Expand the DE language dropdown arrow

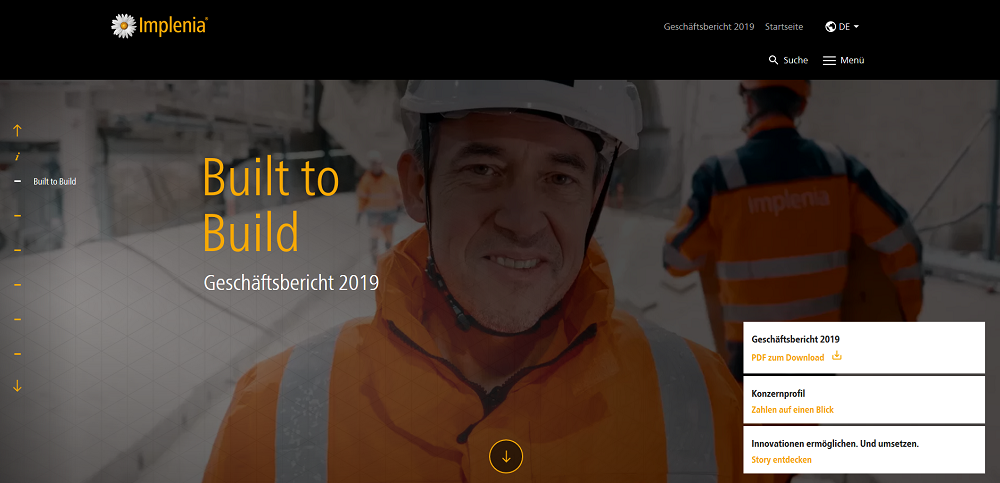pos(857,27)
